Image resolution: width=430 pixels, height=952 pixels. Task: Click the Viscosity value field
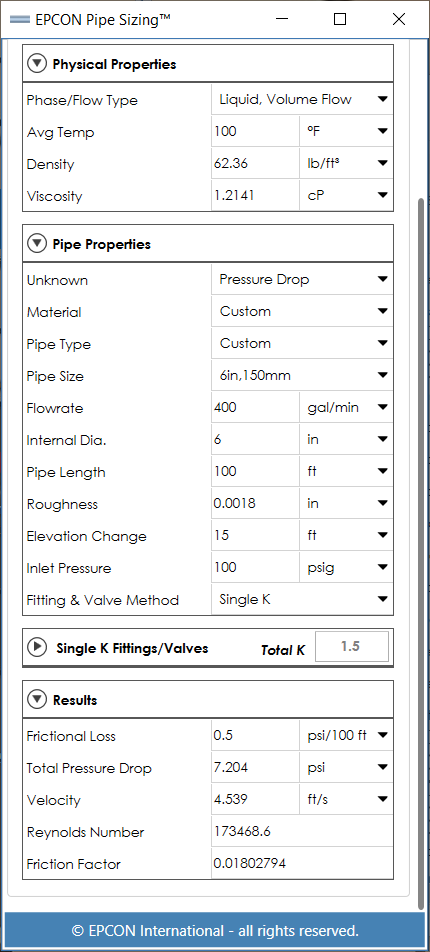(255, 196)
